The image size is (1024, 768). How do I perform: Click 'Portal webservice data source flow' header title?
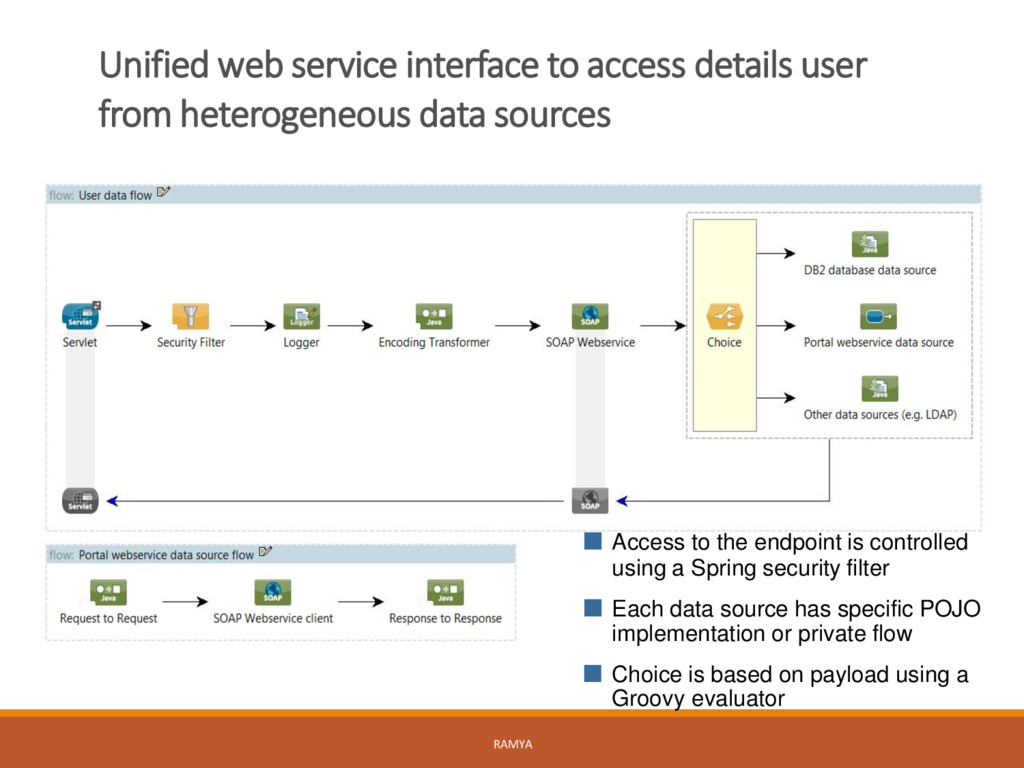click(166, 555)
